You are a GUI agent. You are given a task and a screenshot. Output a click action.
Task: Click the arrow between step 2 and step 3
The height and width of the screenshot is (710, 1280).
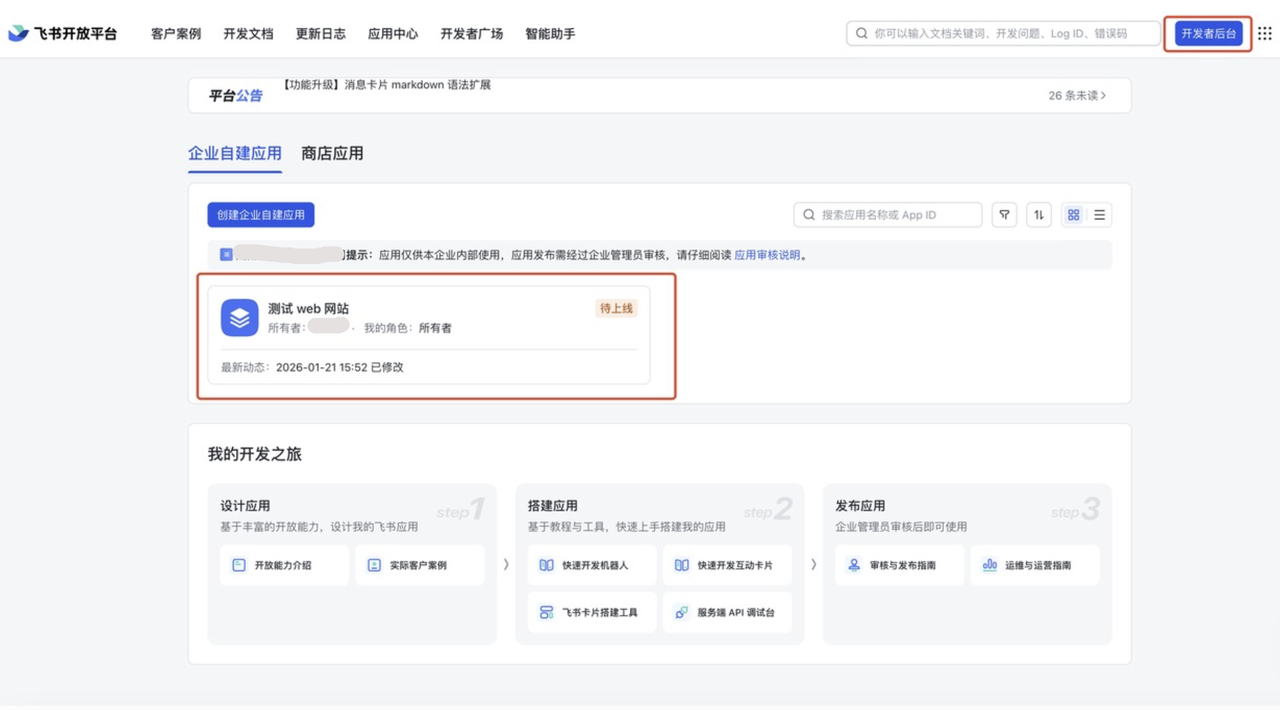813,565
